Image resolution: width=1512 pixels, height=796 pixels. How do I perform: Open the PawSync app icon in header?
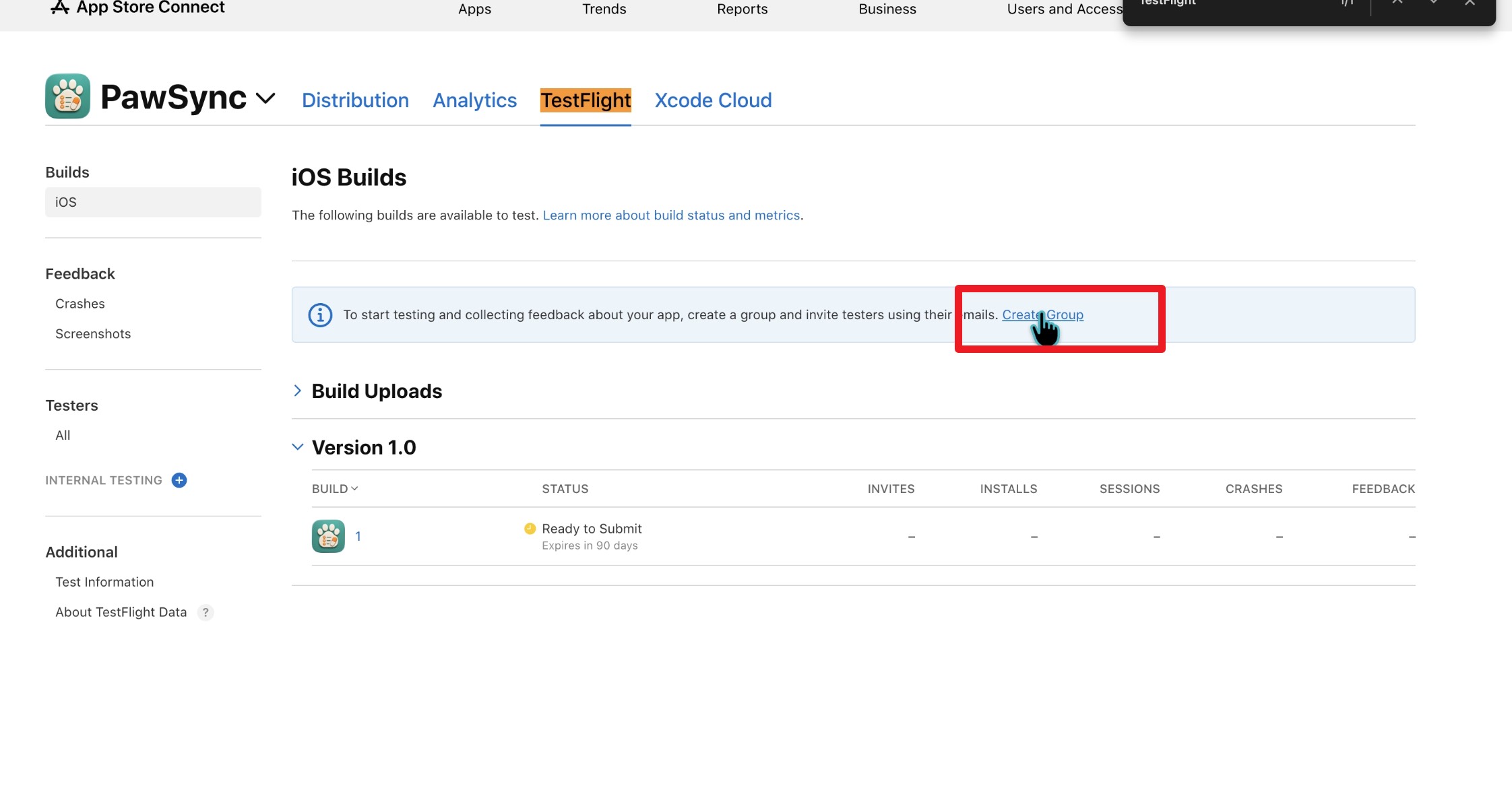(67, 96)
